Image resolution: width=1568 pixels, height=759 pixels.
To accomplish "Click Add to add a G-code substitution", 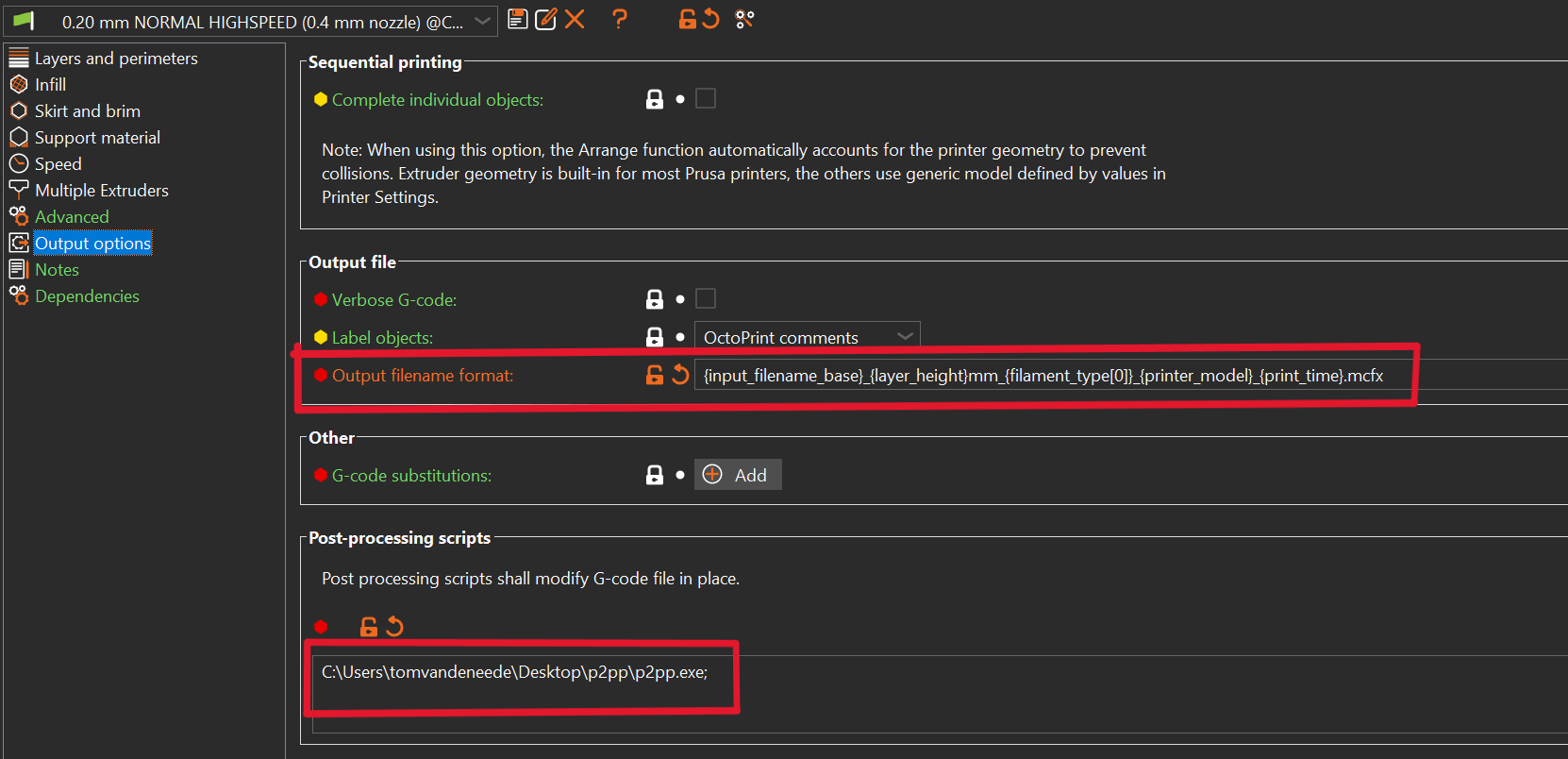I will pyautogui.click(x=738, y=475).
